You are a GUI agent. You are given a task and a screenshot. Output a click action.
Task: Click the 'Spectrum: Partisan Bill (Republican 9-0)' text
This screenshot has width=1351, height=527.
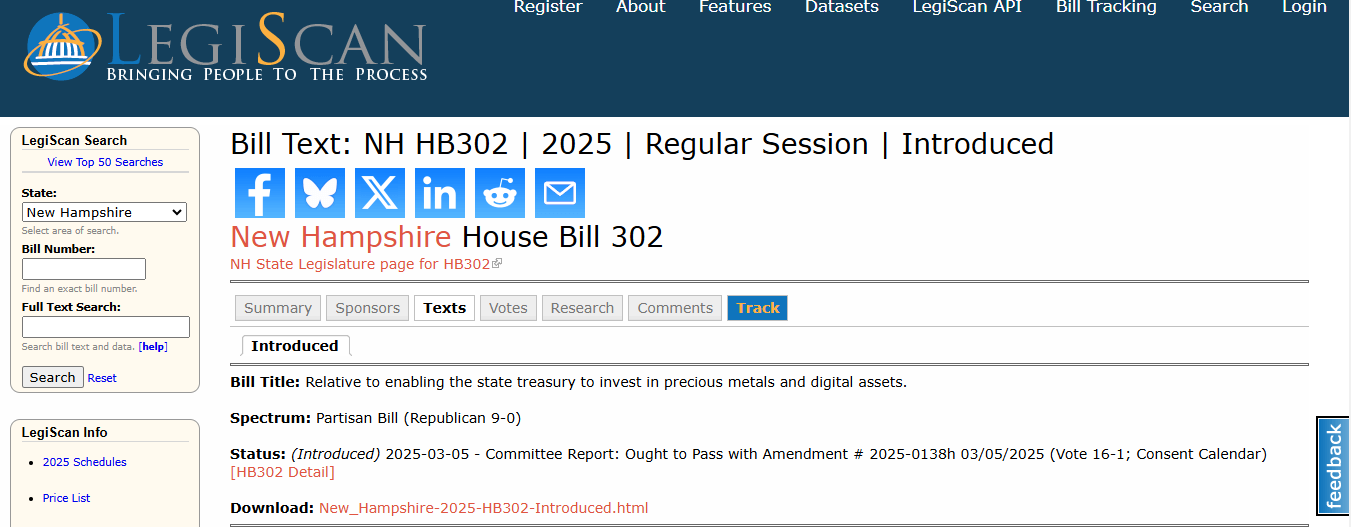pyautogui.click(x=375, y=418)
